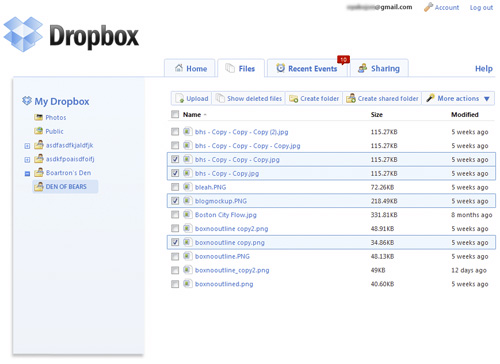Open the My Dropbox root heading
Image resolution: width=500 pixels, height=364 pixels.
point(62,101)
